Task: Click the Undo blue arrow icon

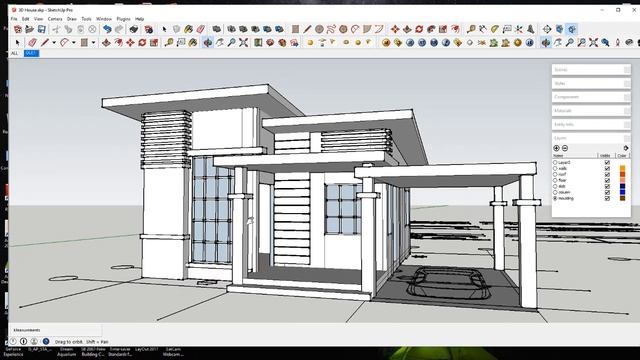Action: click(x=107, y=29)
